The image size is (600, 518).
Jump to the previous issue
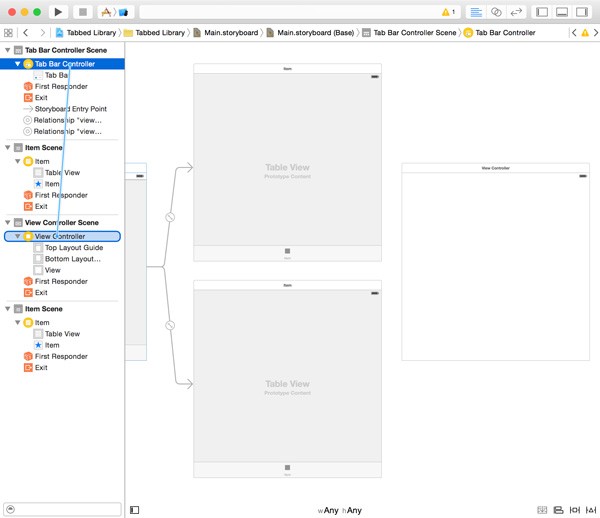click(x=574, y=33)
